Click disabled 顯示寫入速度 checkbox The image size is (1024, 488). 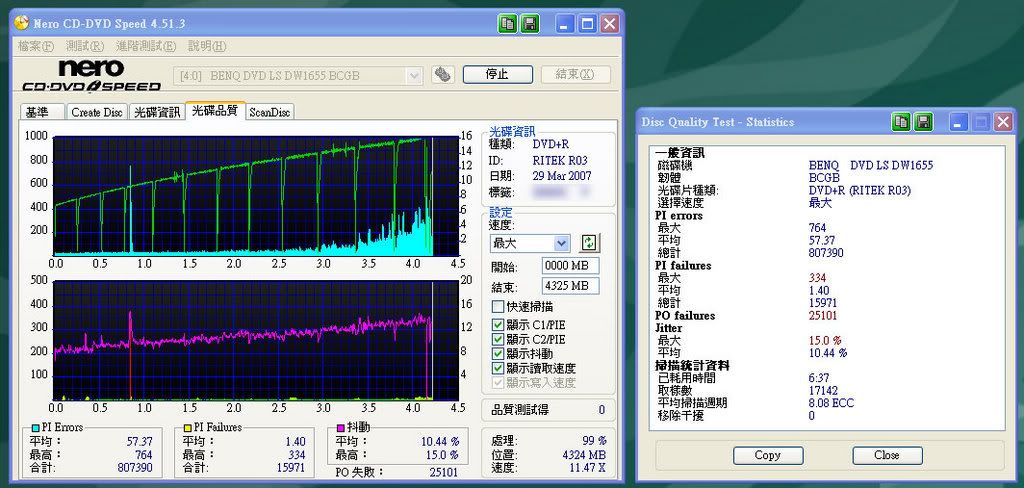498,382
